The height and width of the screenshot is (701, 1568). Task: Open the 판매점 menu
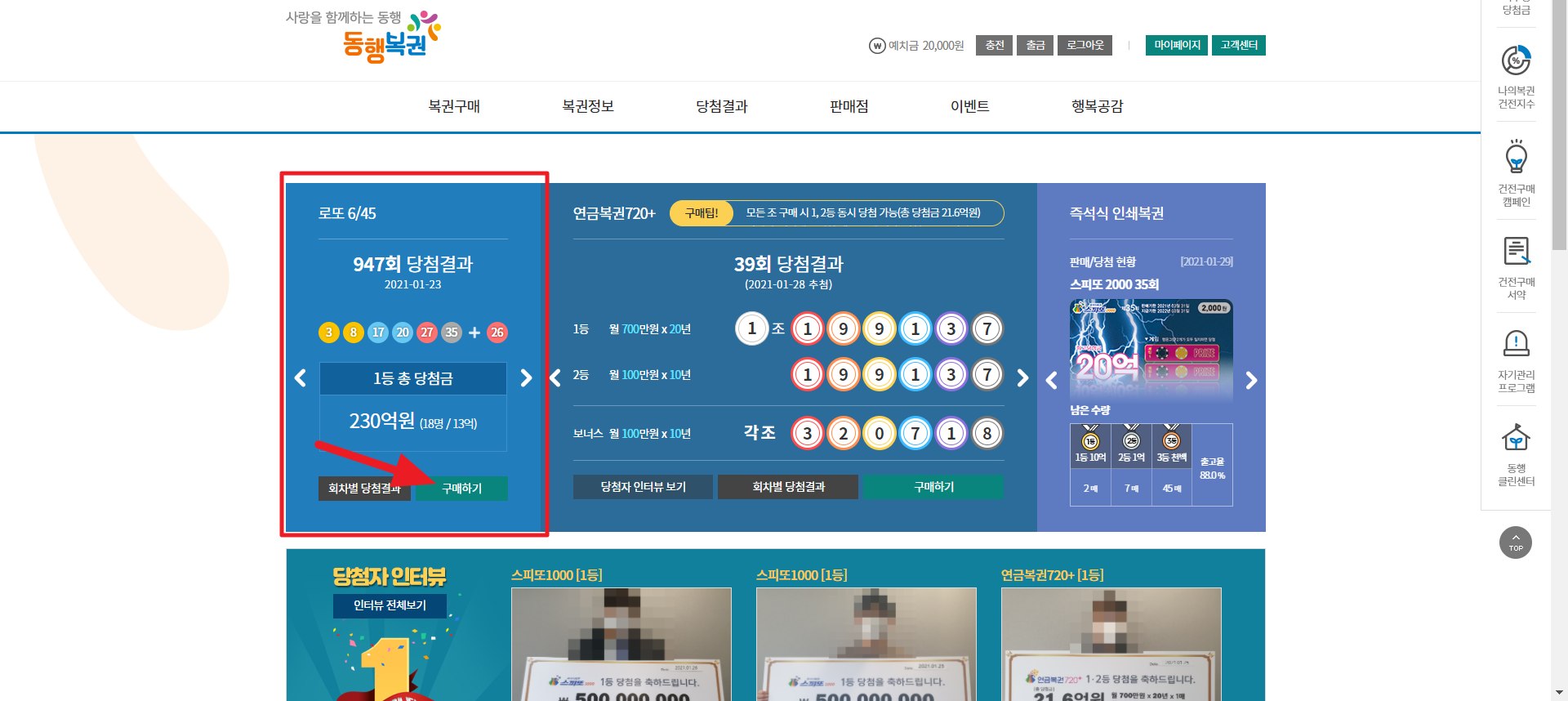pos(849,106)
